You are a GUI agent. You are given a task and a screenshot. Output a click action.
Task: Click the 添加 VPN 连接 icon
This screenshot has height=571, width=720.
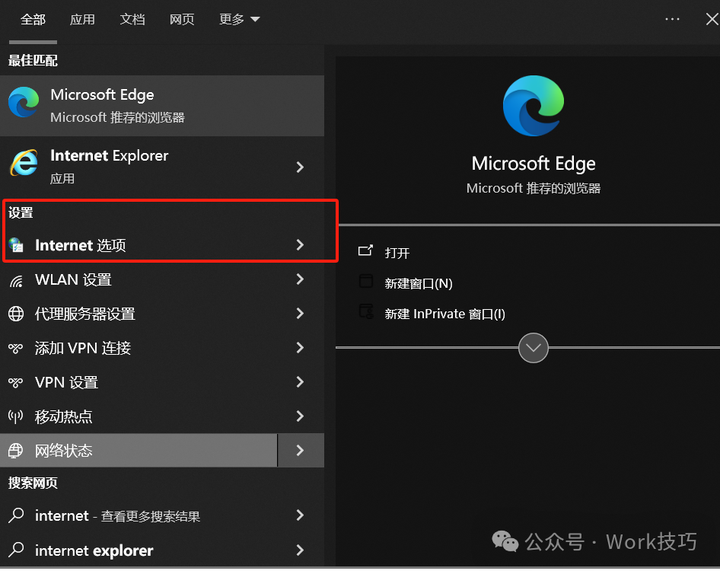(x=16, y=348)
